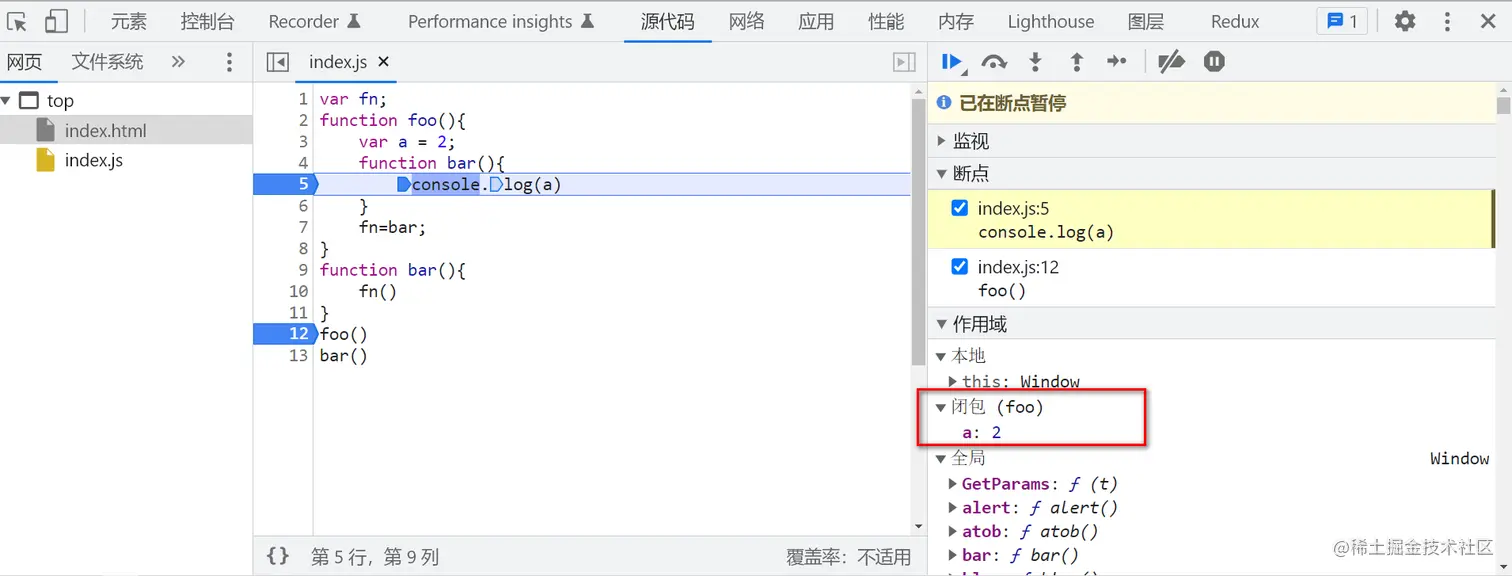1512x576 pixels.
Task: Toggle breakpoint on line 12 gutter
Action: (x=285, y=334)
